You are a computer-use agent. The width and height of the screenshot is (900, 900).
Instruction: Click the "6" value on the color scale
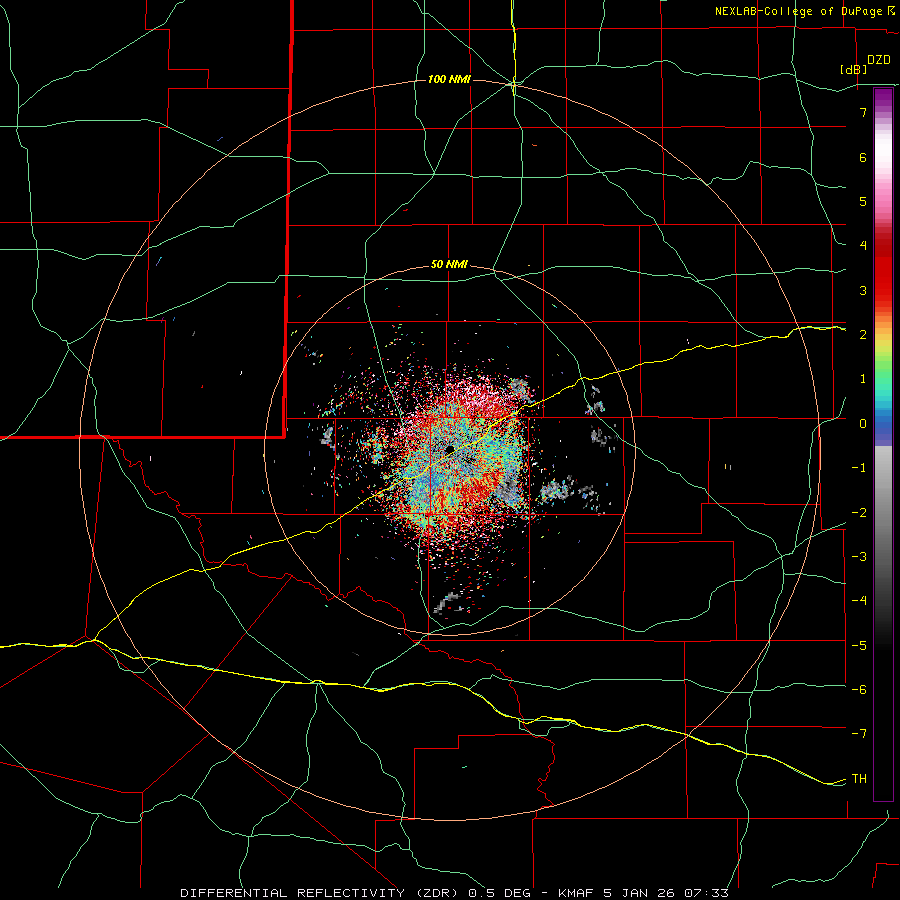[863, 157]
